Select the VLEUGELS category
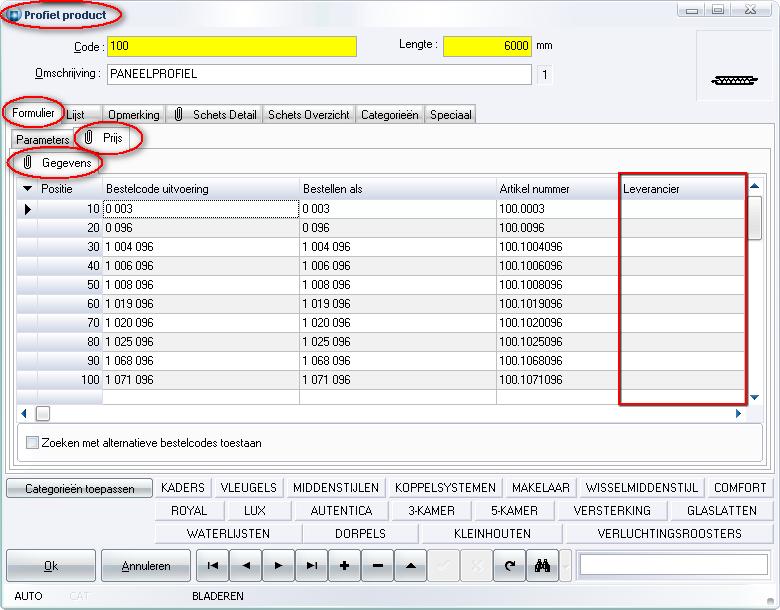Image resolution: width=780 pixels, height=610 pixels. coord(248,488)
